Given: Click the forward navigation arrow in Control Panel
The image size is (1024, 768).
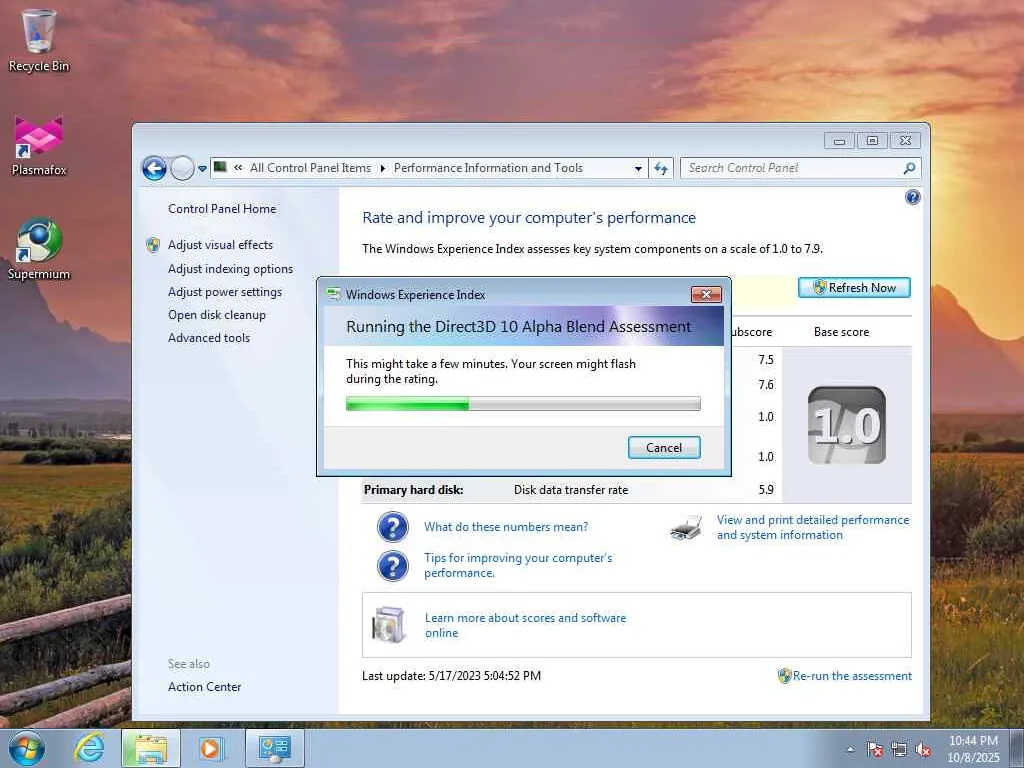Looking at the screenshot, I should (182, 168).
